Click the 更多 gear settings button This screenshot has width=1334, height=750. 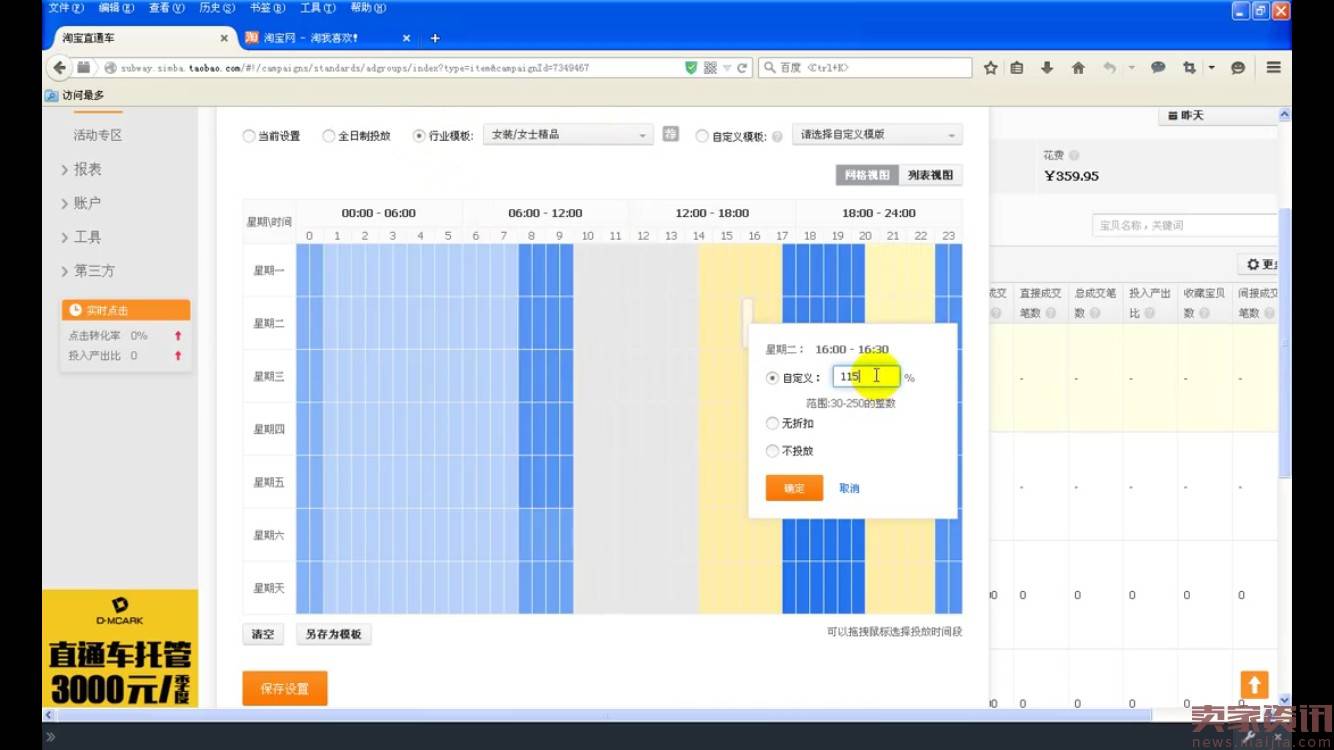[1258, 265]
